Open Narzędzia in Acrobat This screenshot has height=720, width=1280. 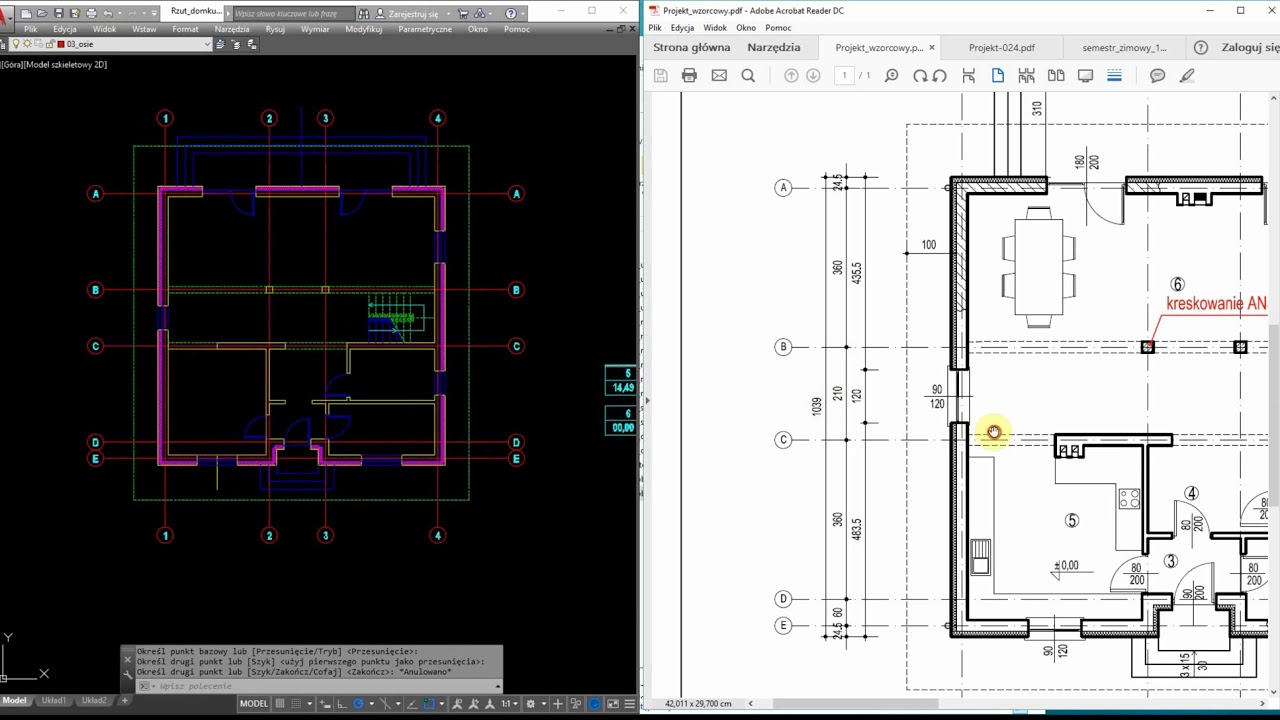click(773, 47)
